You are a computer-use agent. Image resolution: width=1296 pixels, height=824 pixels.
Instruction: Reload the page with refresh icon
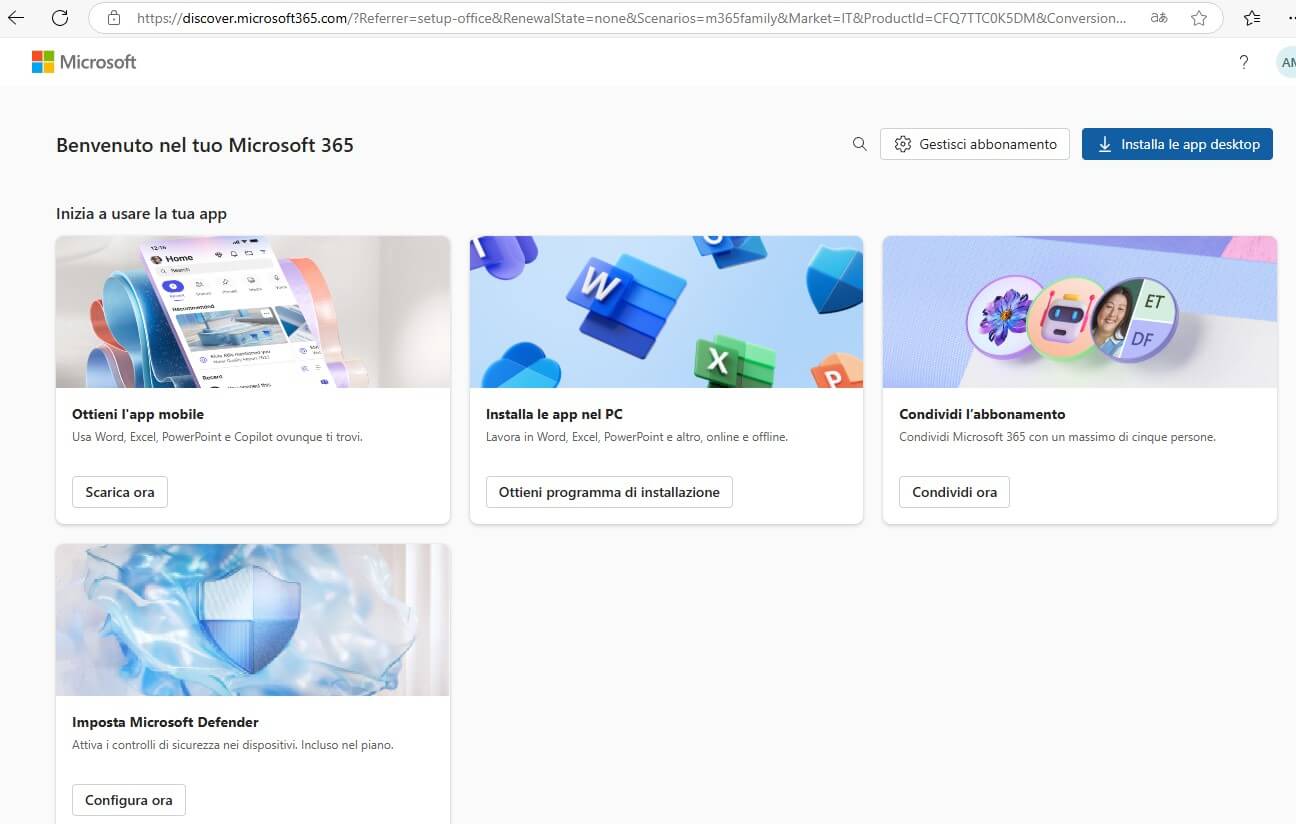(x=60, y=18)
